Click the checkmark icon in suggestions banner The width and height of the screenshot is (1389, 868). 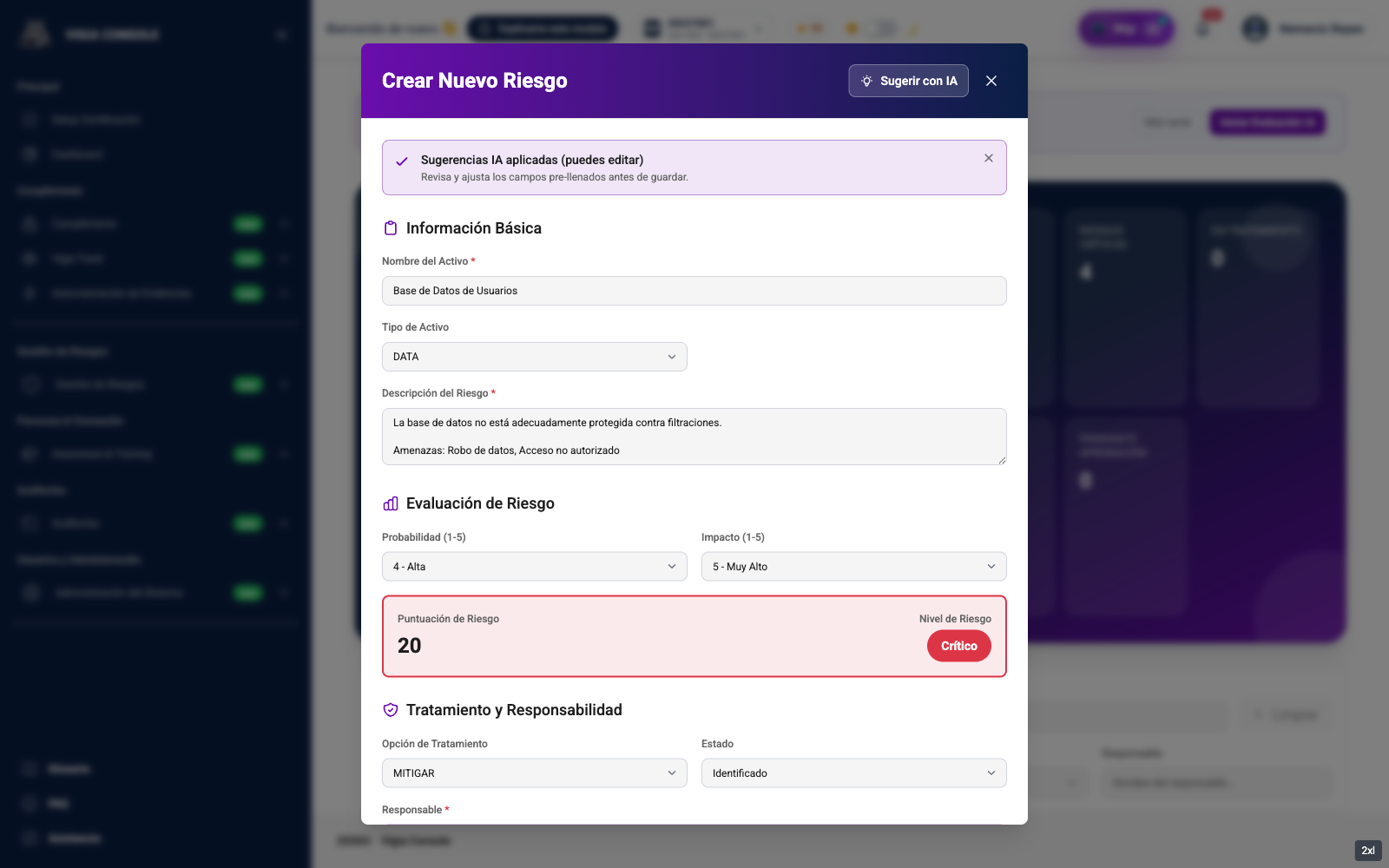coord(402,161)
